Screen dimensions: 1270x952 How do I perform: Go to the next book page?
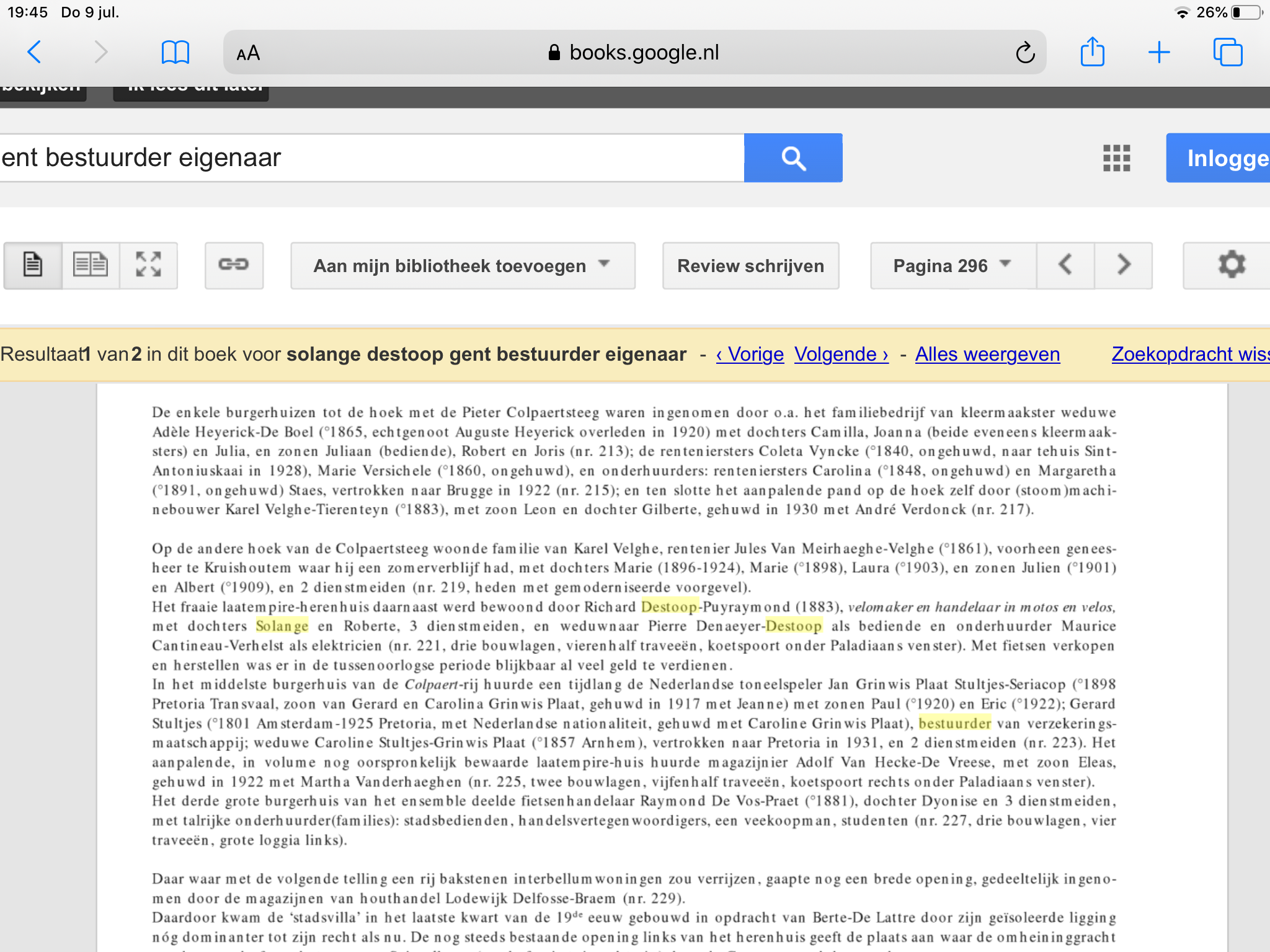[x=1123, y=265]
